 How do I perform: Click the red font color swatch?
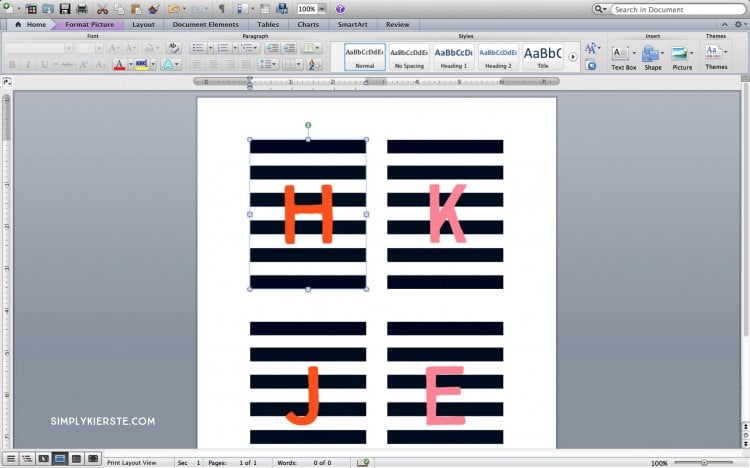click(118, 65)
